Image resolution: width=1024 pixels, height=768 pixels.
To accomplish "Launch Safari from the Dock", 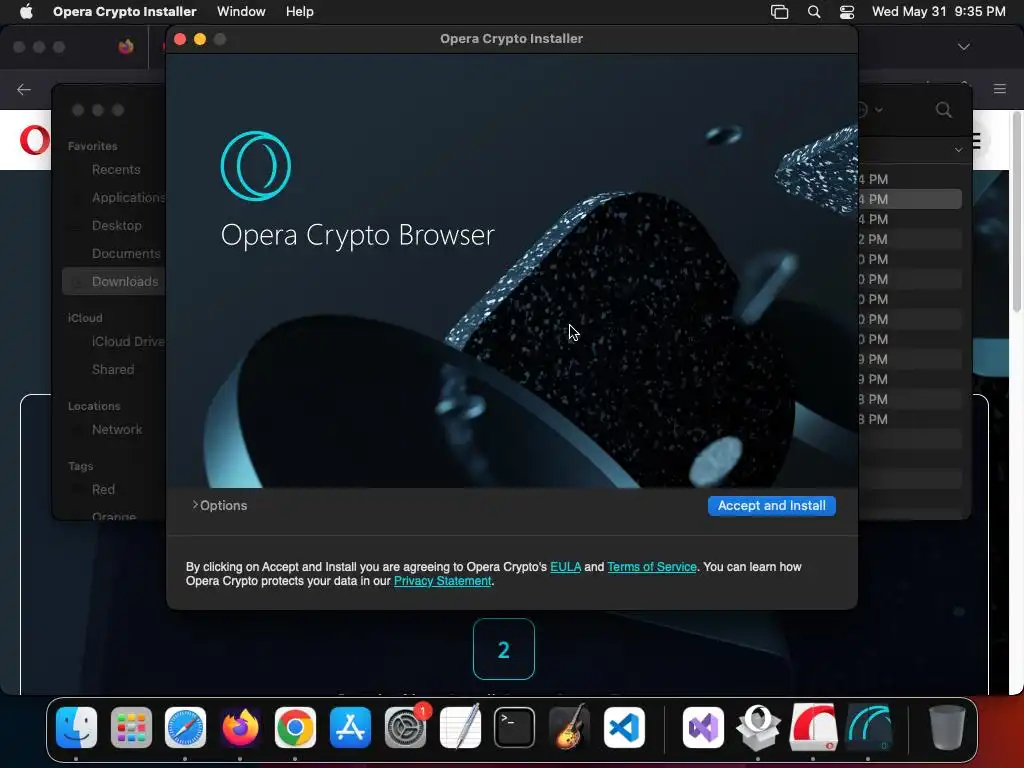I will [185, 727].
